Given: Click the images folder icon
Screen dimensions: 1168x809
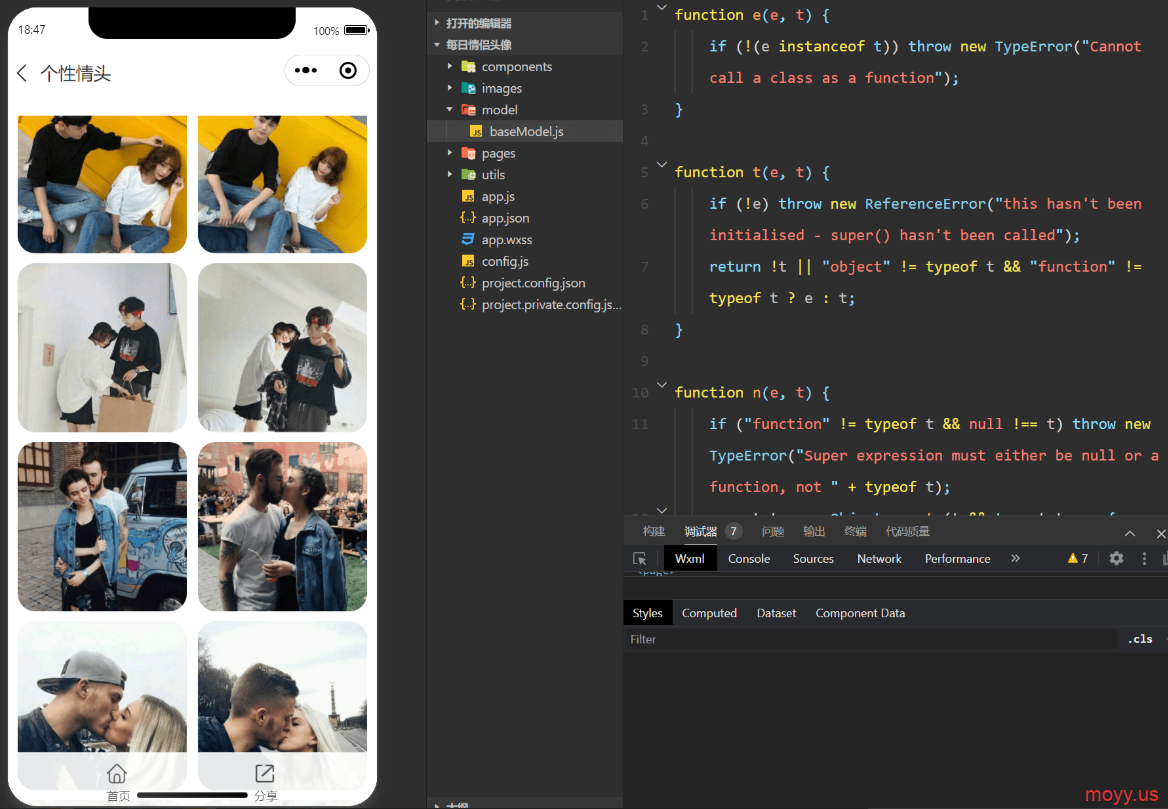Looking at the screenshot, I should tap(469, 88).
